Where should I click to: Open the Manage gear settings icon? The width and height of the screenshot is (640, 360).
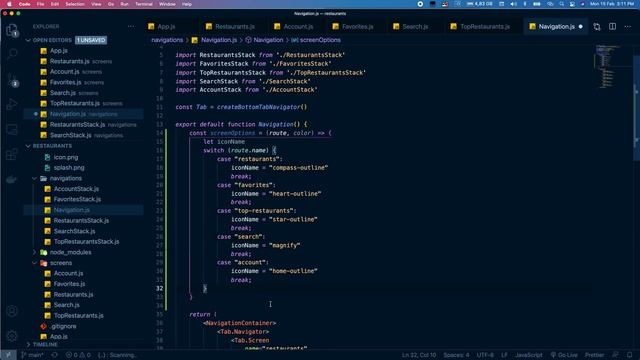tap(12, 336)
